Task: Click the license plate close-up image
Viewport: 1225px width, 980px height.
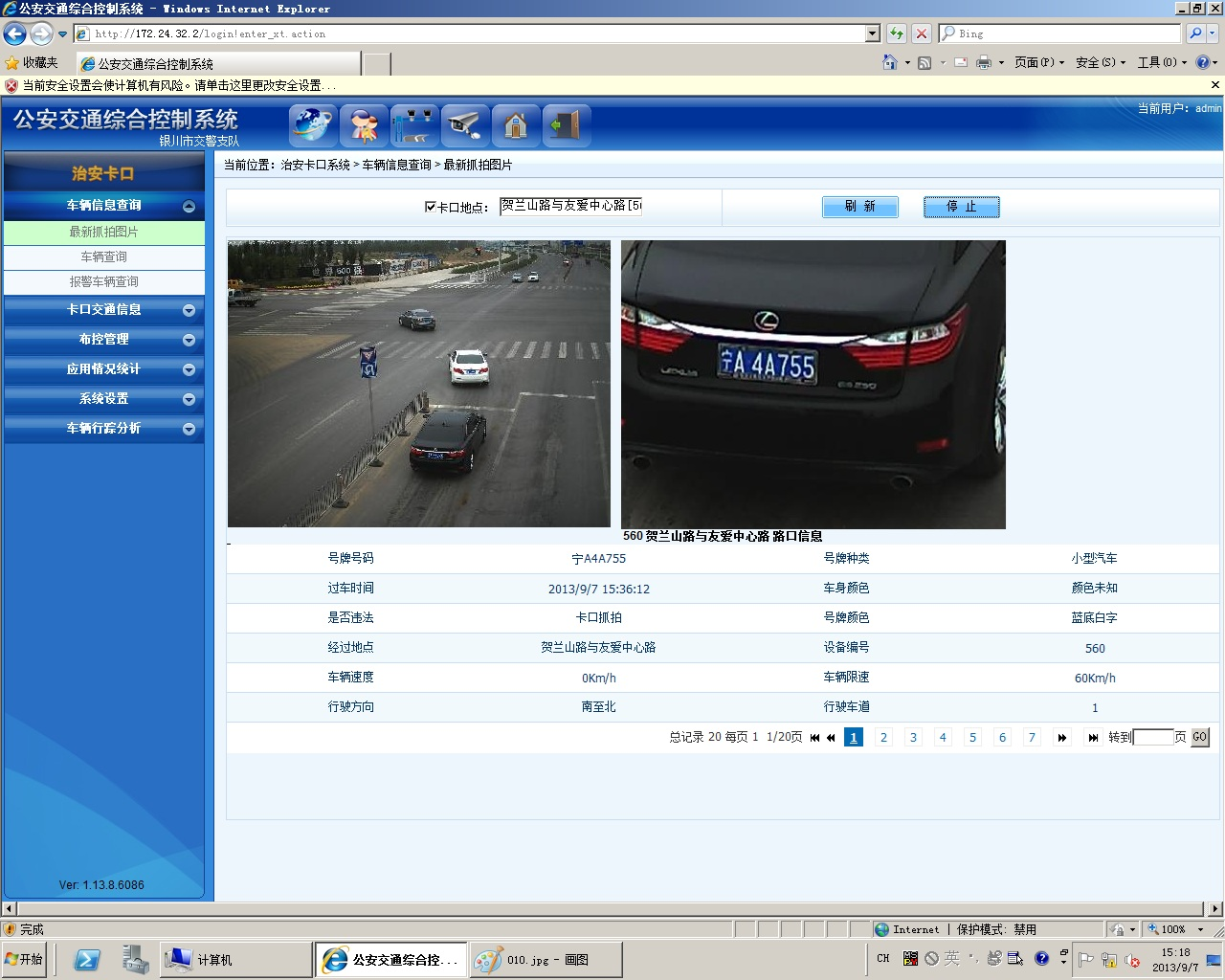Action: tap(813, 385)
